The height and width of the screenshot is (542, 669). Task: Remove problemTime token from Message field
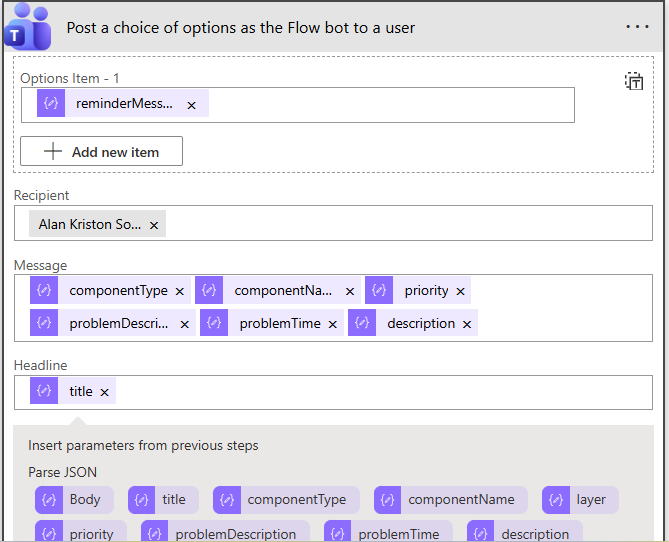(333, 324)
